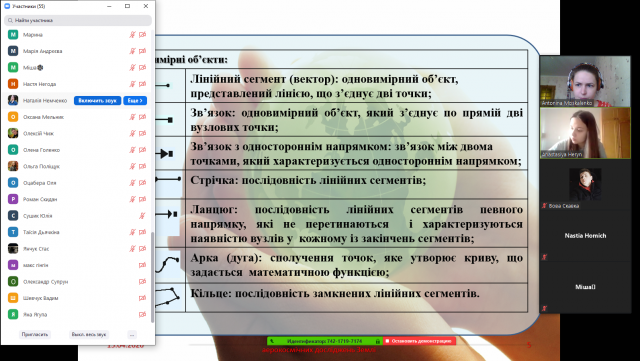
Task: Click the muted microphone icon for Олена Голенко
Action: [x=132, y=150]
